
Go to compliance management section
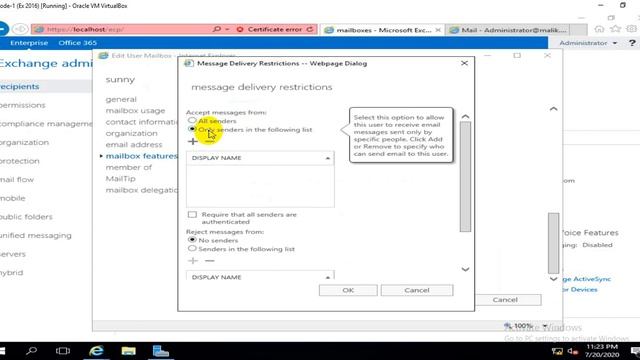(46, 124)
